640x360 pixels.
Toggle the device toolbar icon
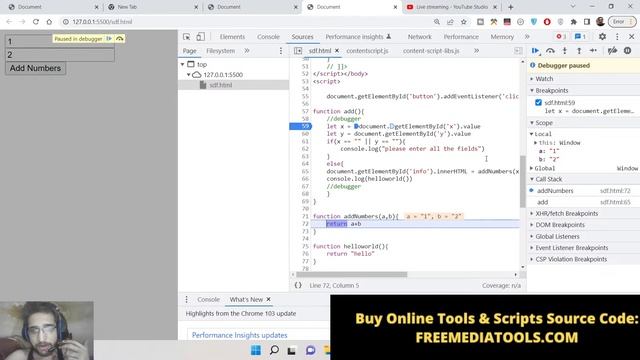[200, 37]
